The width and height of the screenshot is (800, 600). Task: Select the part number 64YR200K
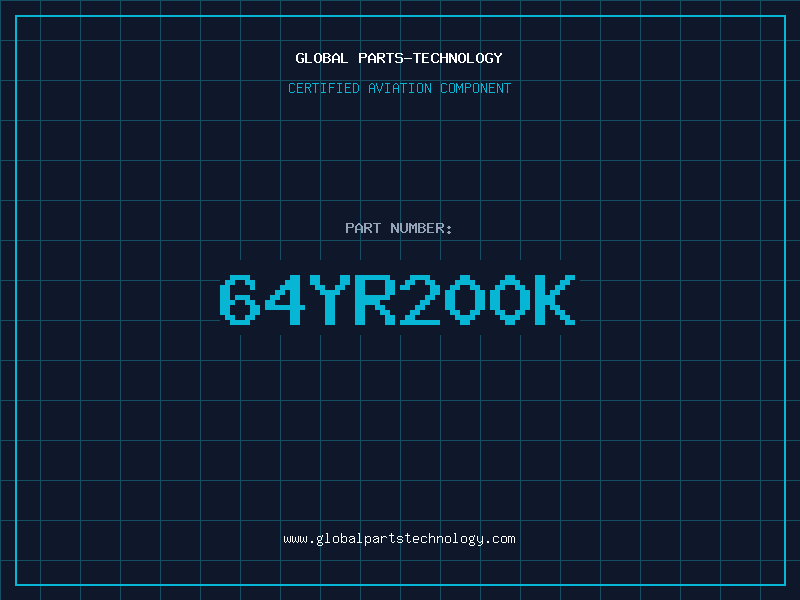[x=398, y=299]
